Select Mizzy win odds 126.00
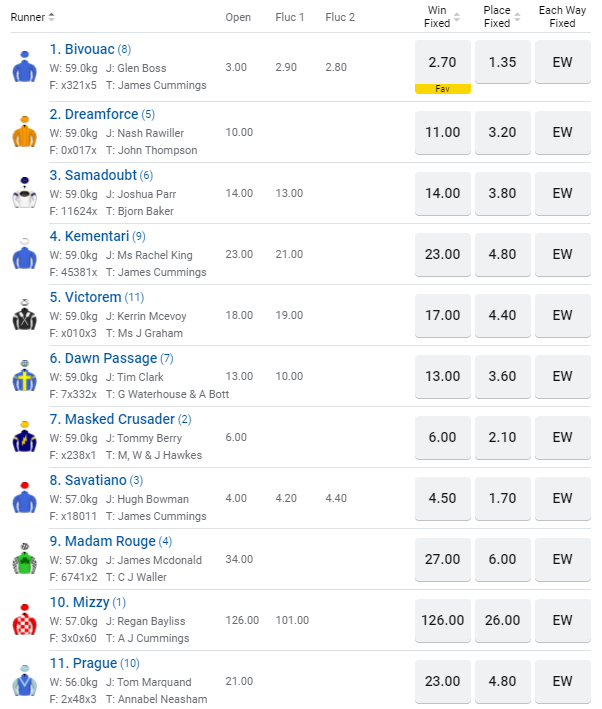The width and height of the screenshot is (602, 709). coord(442,620)
